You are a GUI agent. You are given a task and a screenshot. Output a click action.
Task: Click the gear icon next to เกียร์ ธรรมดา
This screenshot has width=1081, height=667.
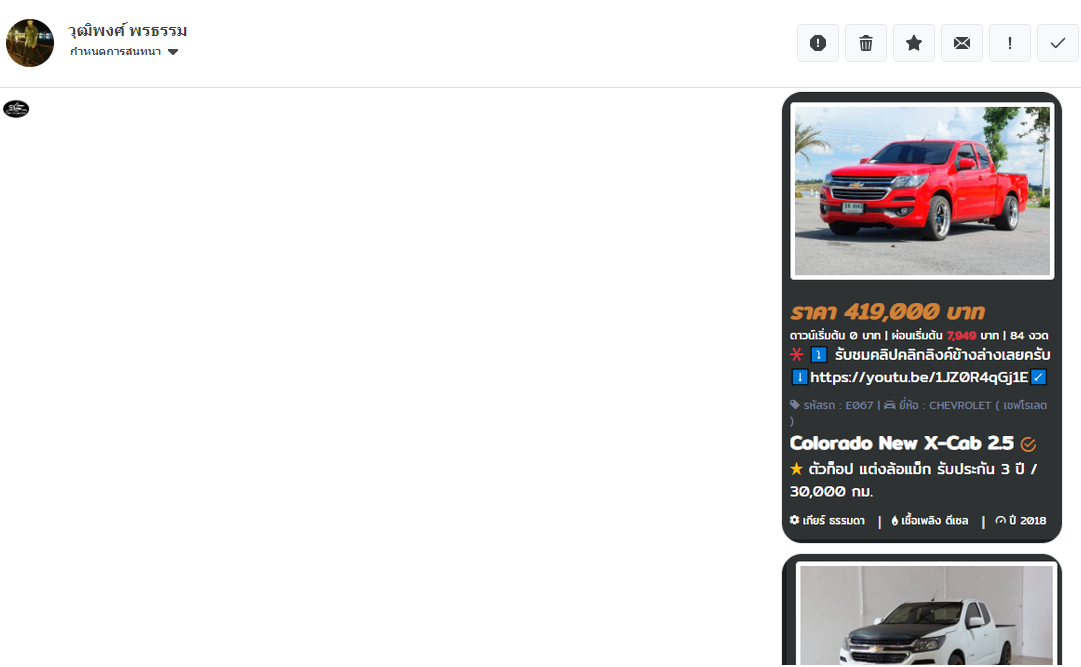point(795,520)
